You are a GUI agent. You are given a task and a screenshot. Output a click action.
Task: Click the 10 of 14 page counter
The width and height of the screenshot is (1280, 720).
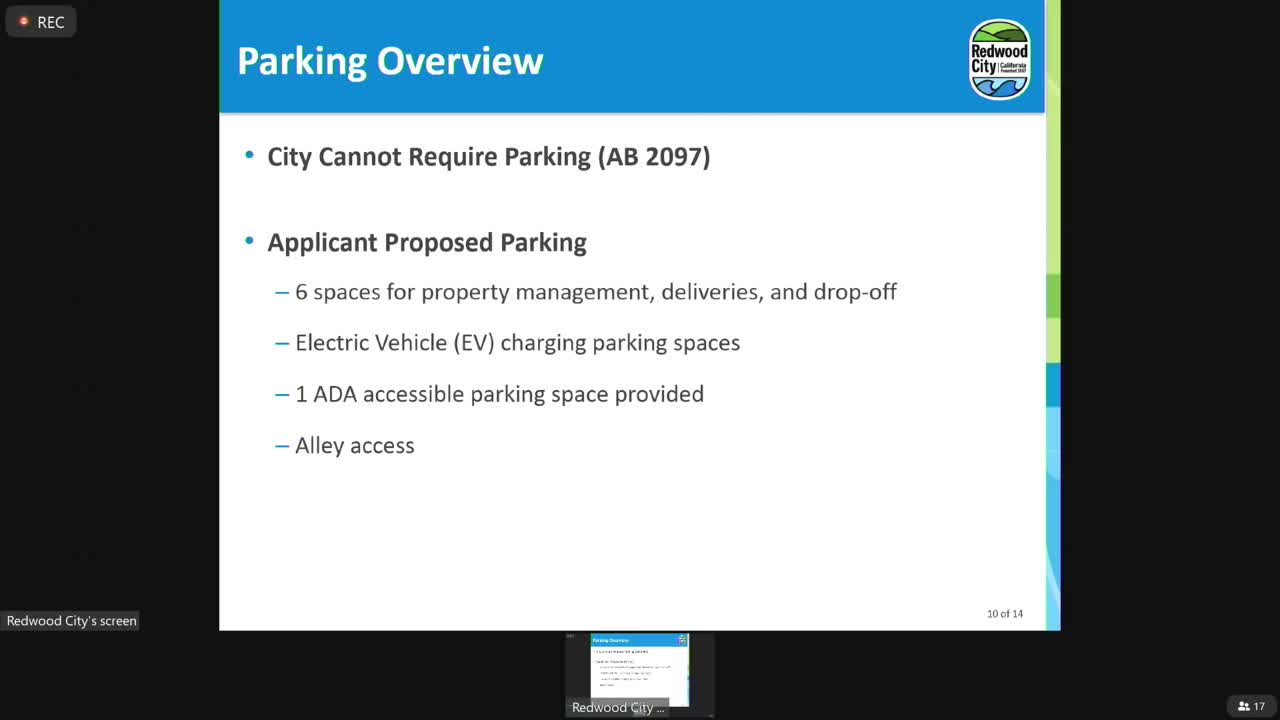pos(1004,614)
